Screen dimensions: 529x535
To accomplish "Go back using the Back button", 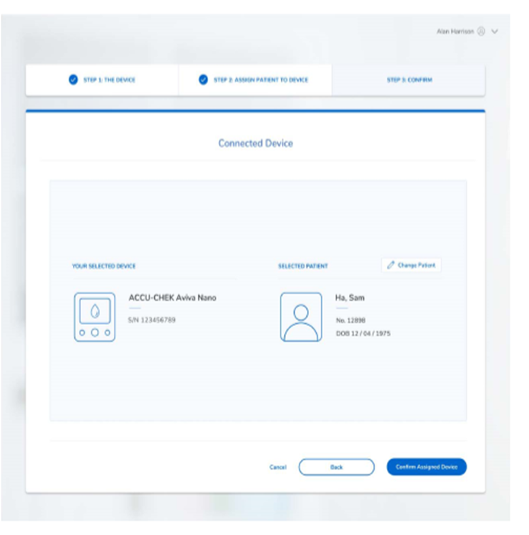I will [x=337, y=467].
